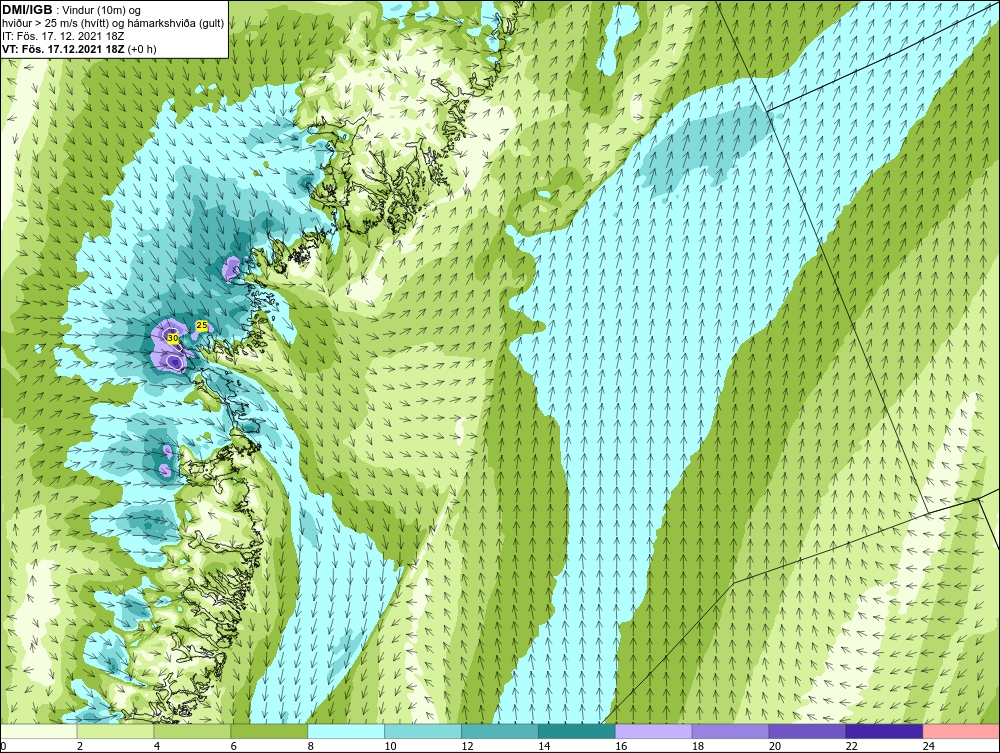Click legend scale value 16

click(x=621, y=746)
